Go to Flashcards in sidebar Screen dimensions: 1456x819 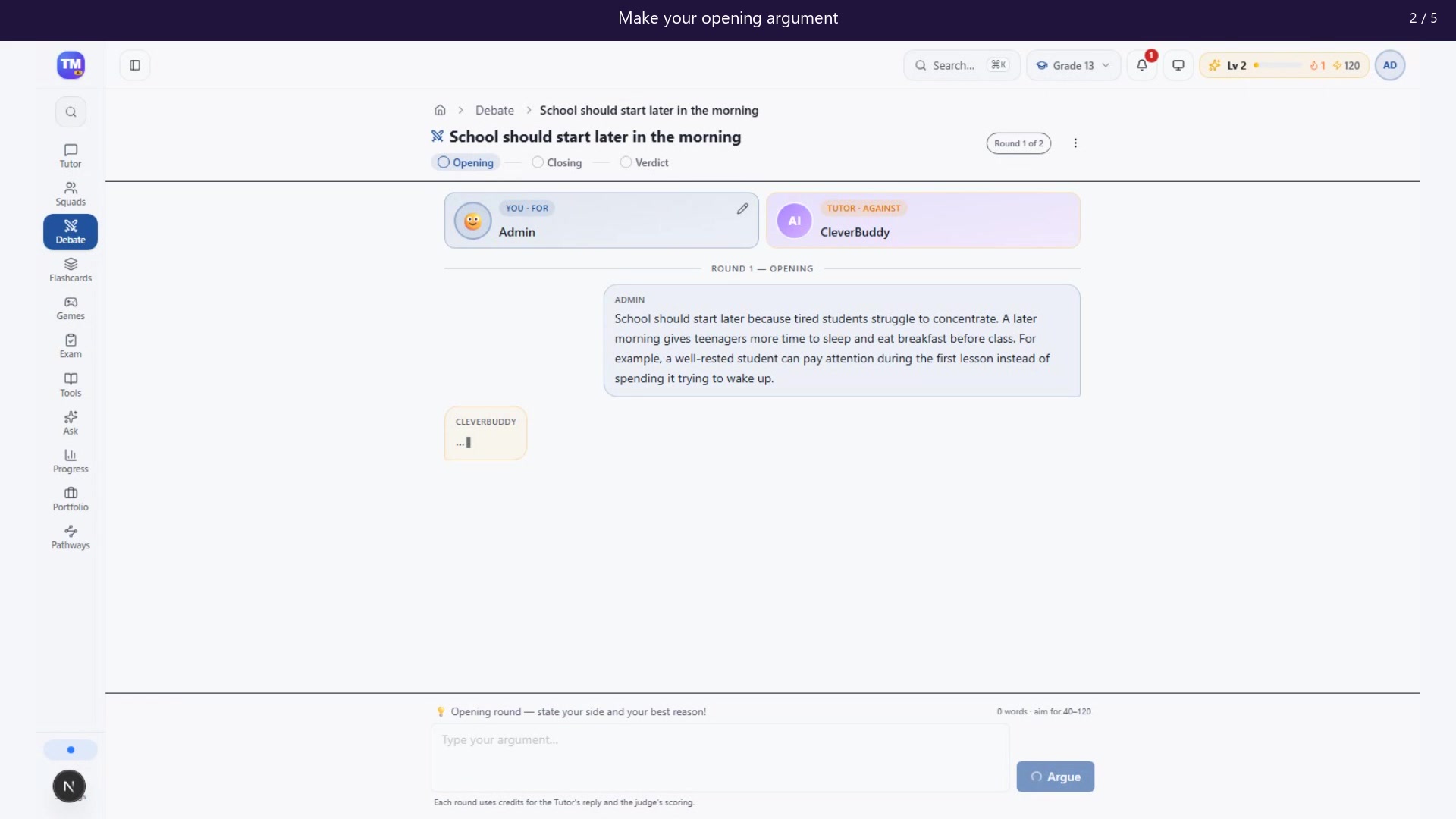(x=71, y=270)
